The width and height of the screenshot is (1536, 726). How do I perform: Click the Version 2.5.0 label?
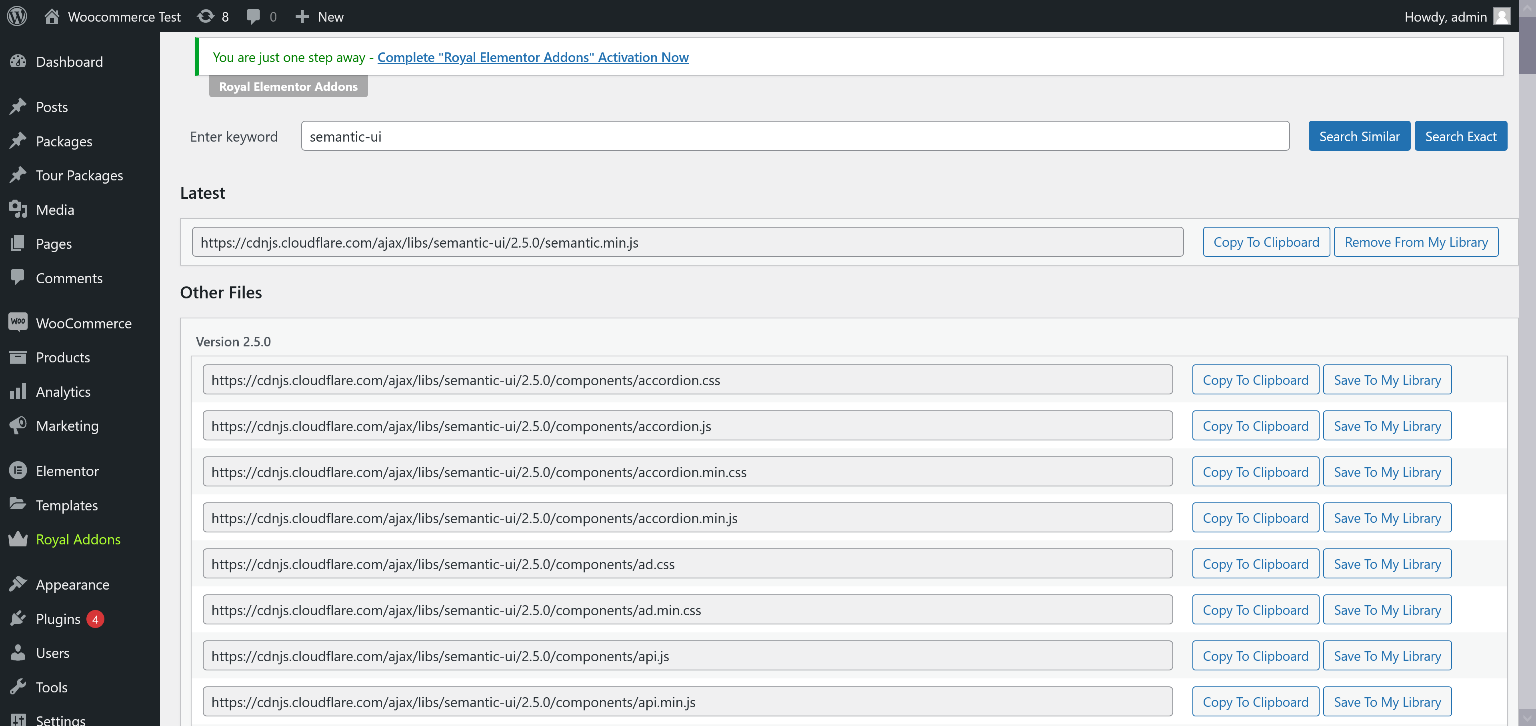pos(233,341)
